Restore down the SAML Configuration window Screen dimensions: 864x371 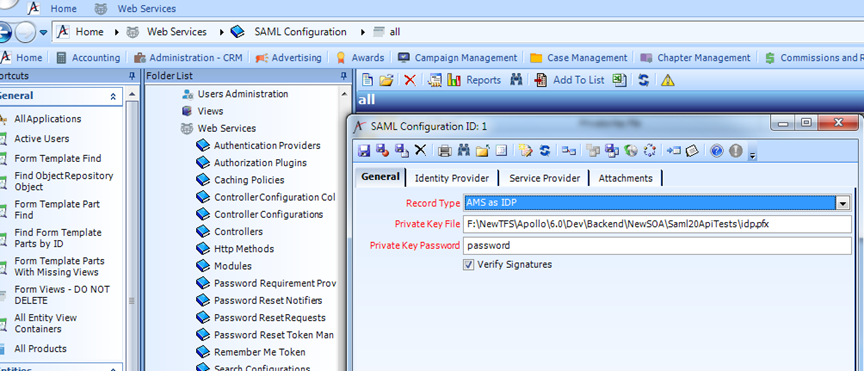click(x=806, y=123)
